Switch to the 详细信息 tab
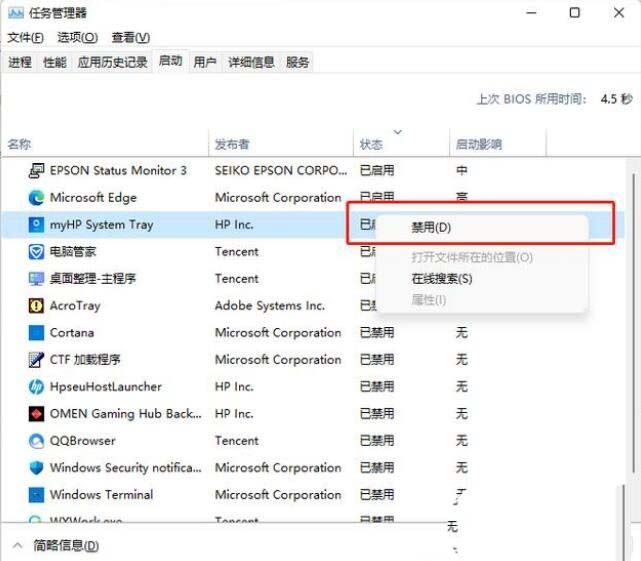Viewport: 641px width, 561px height. [250, 62]
